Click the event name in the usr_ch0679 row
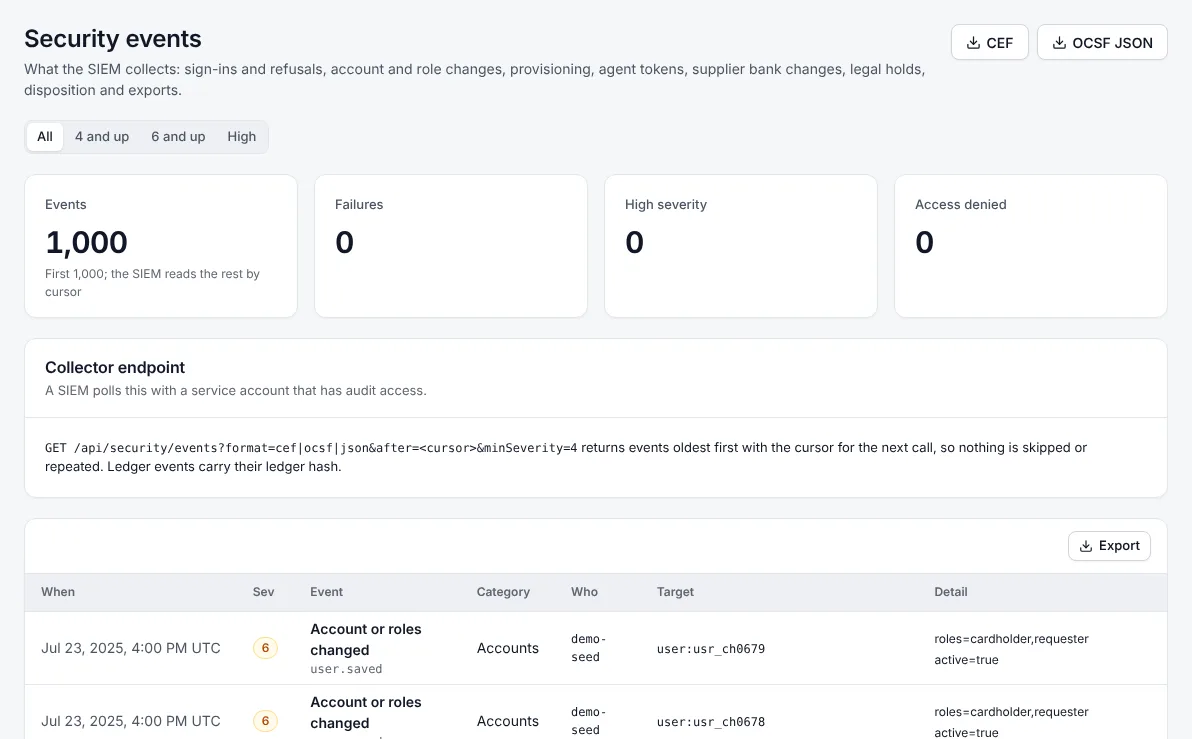The height and width of the screenshot is (739, 1192). pos(366,639)
